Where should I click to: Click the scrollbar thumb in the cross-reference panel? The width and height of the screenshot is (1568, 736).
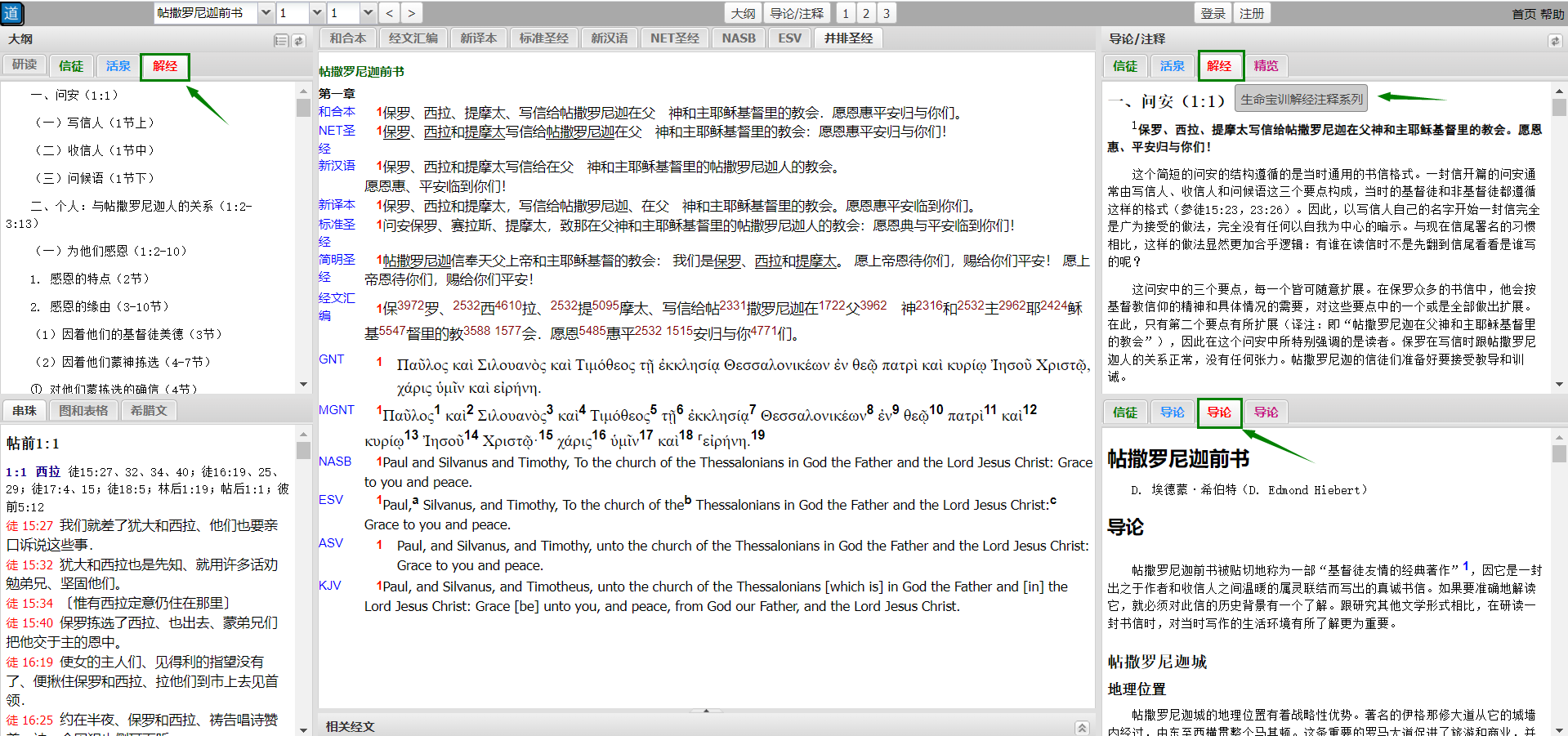(x=303, y=451)
